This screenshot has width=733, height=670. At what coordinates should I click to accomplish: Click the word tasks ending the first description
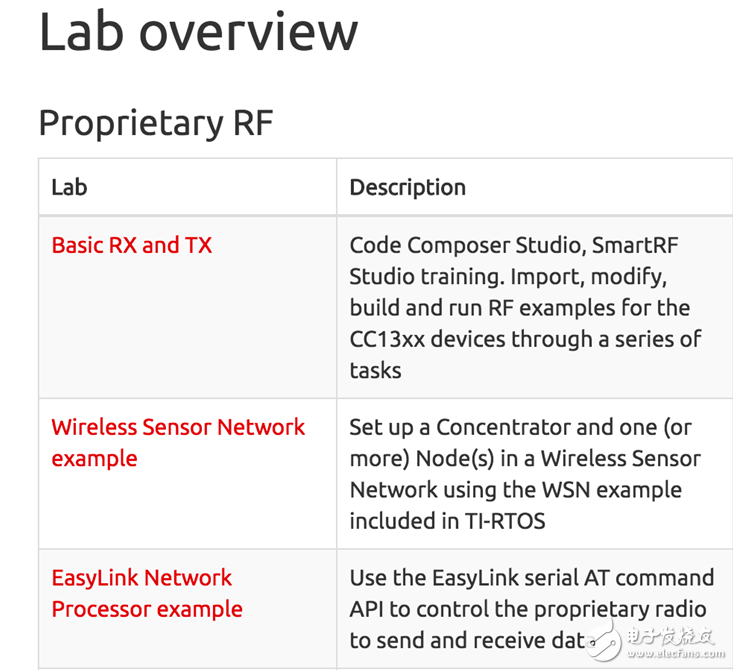pyautogui.click(x=375, y=370)
